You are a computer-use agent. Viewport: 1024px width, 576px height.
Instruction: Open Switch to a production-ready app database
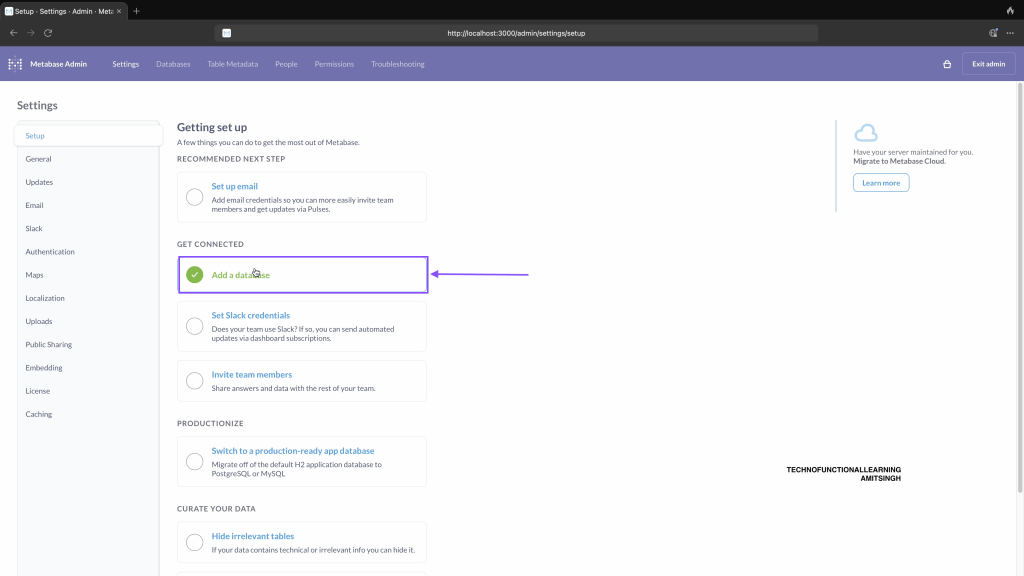click(x=278, y=451)
